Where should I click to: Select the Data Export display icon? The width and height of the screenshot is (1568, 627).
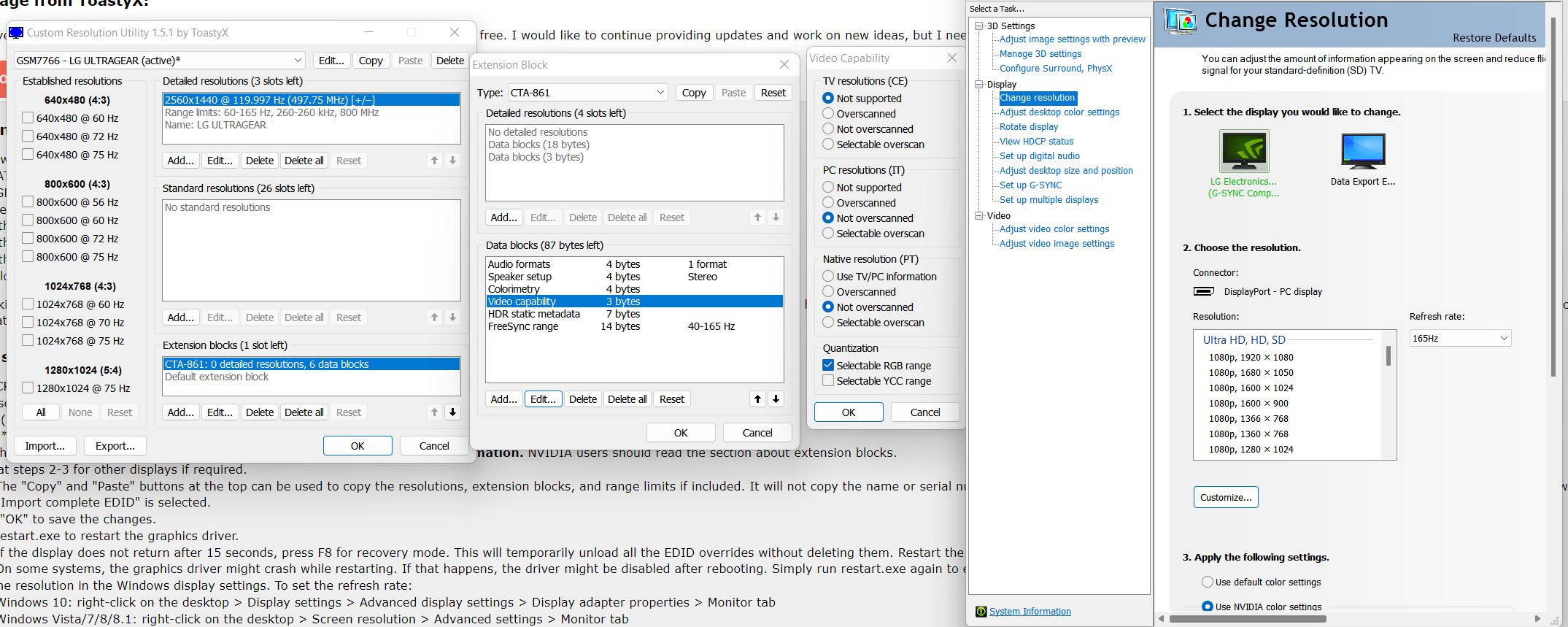(x=1362, y=151)
